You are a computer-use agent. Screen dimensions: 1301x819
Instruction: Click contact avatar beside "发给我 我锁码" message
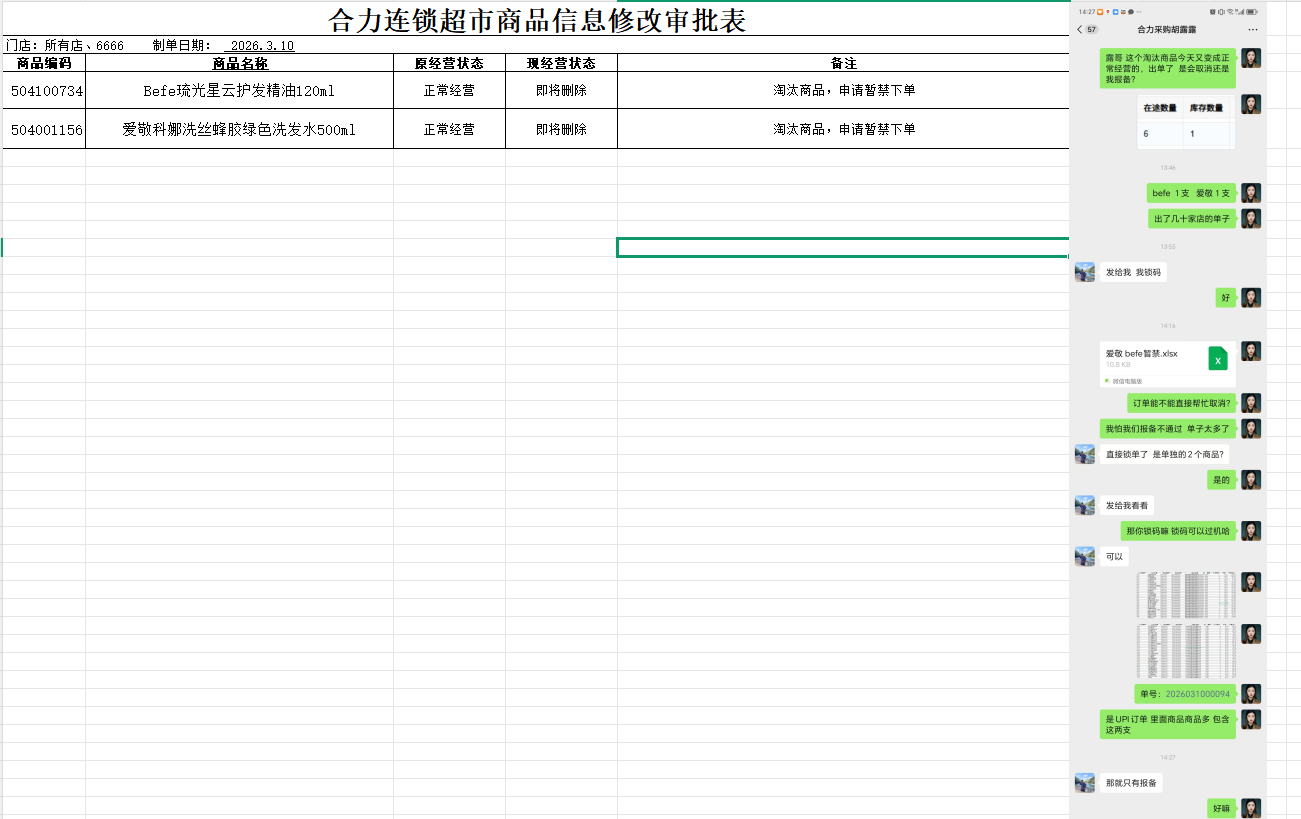[1084, 272]
